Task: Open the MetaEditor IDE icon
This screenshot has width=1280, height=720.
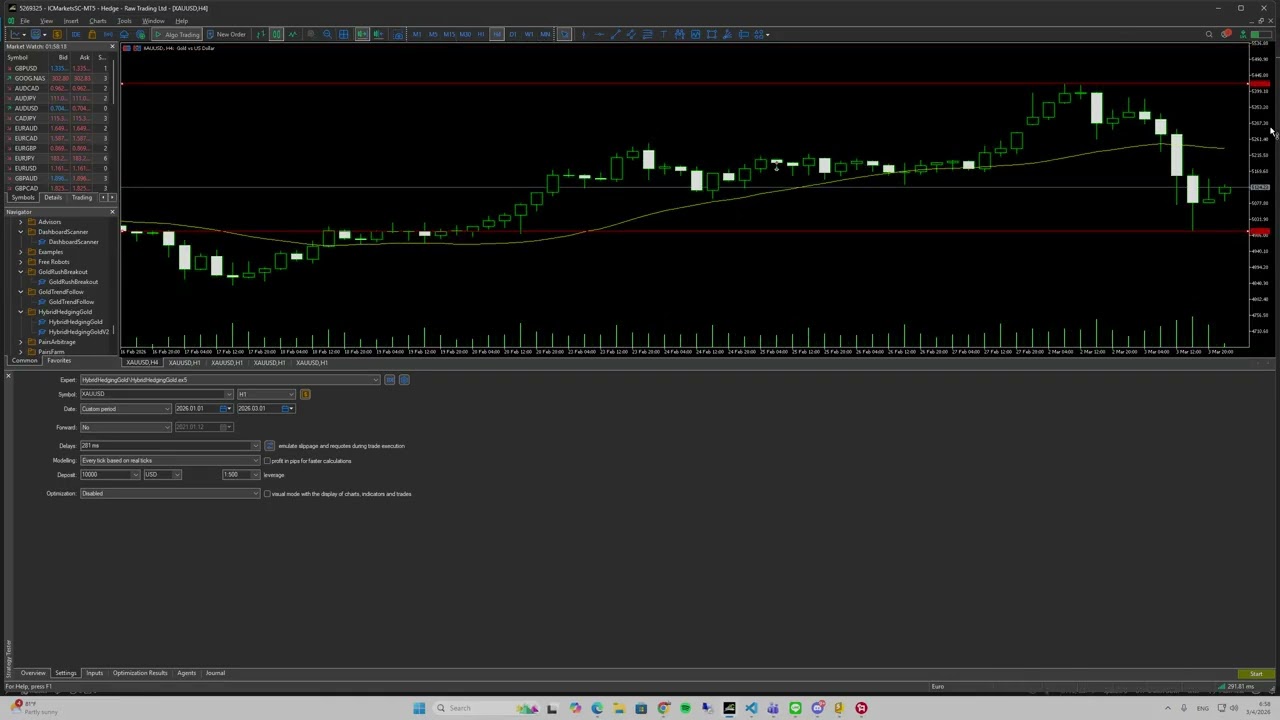Action: tap(76, 34)
